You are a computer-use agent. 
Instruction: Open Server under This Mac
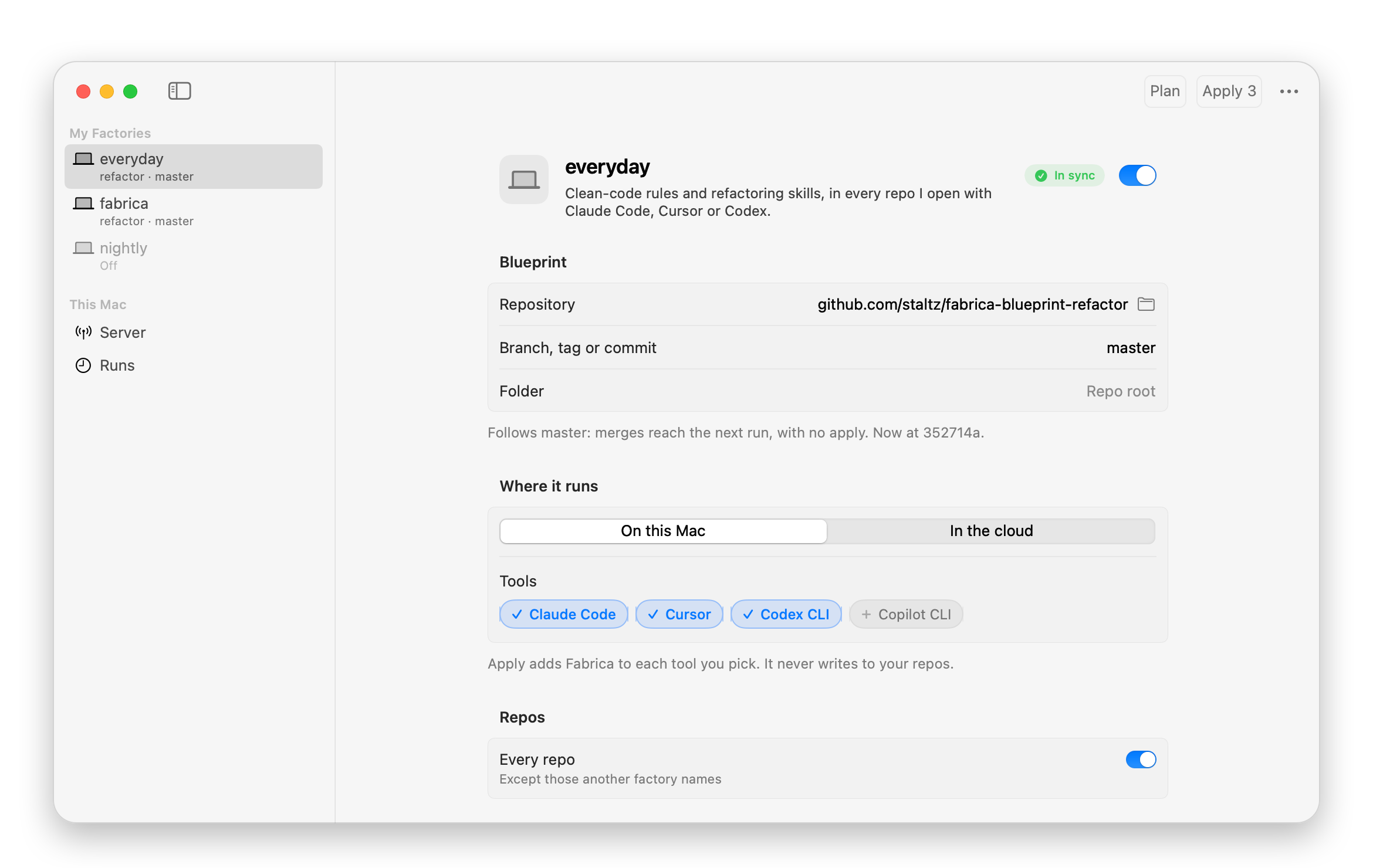194,333
